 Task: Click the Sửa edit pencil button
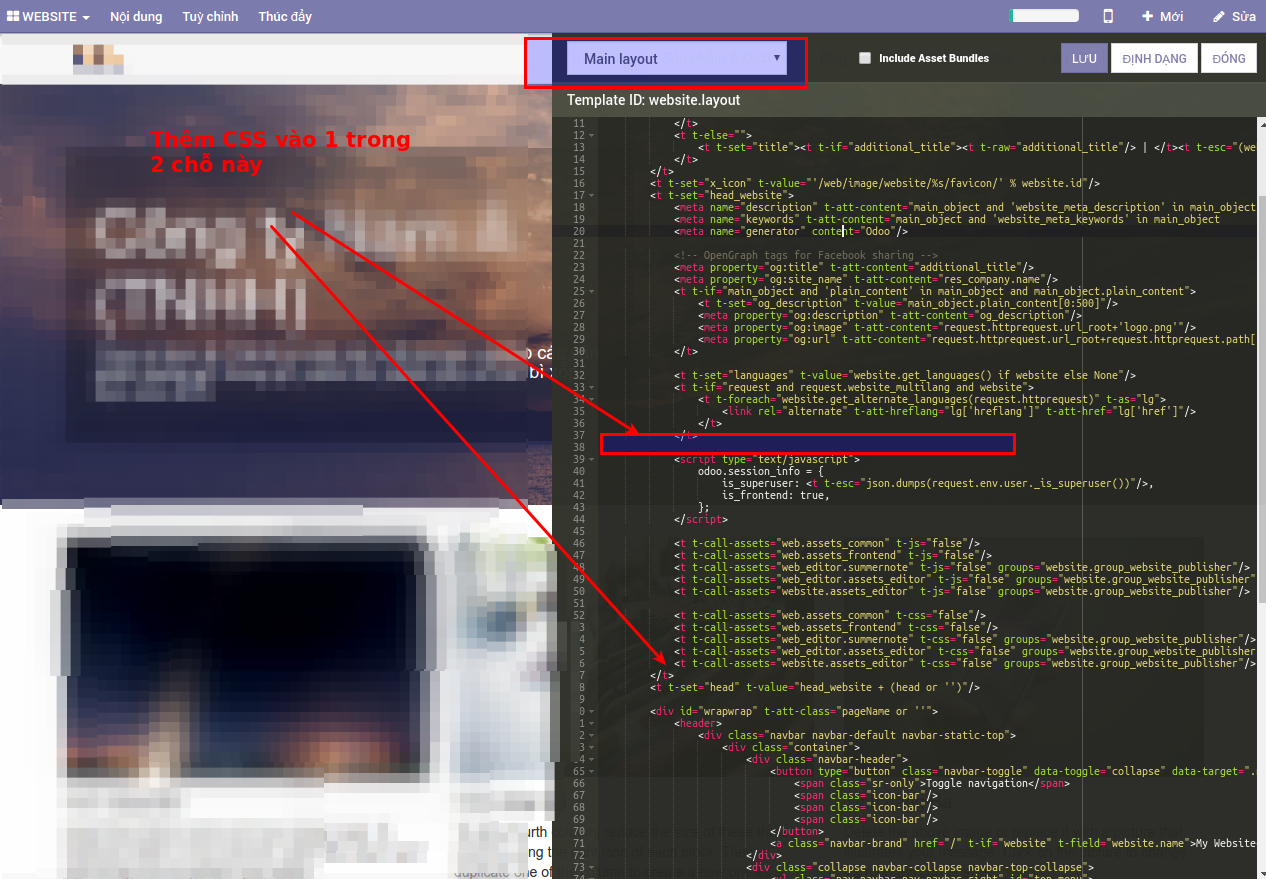point(1234,16)
